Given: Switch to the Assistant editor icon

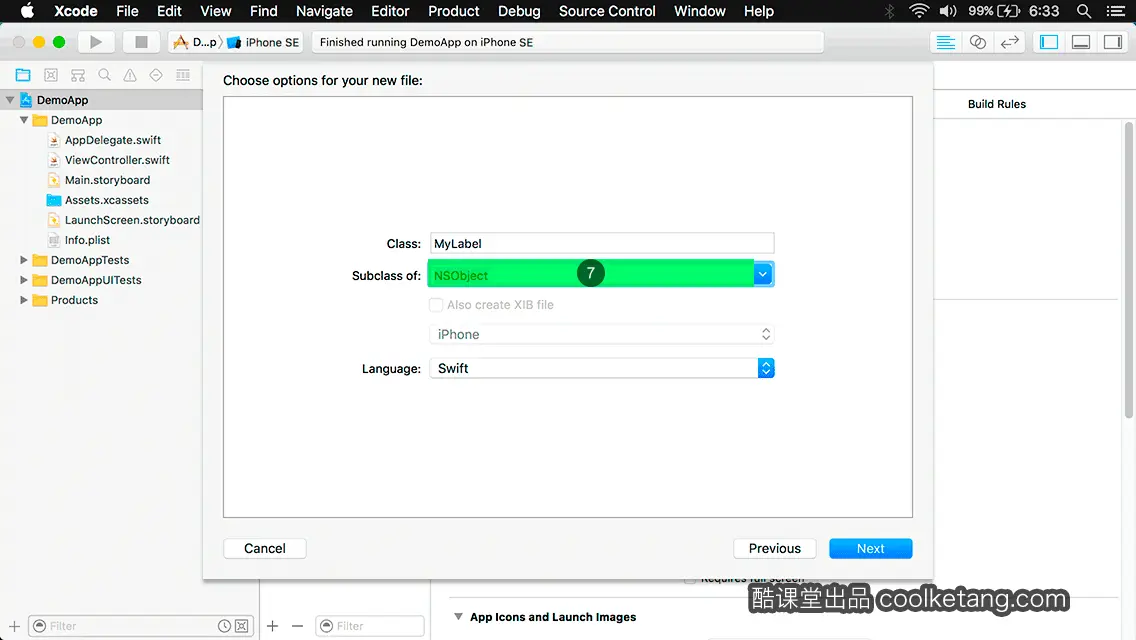Looking at the screenshot, I should click(977, 42).
